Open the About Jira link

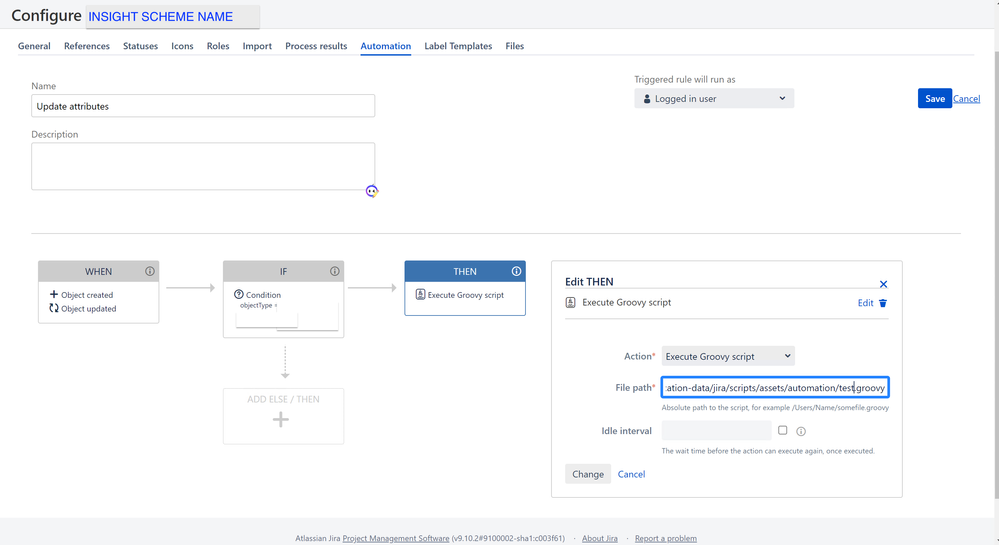click(x=600, y=538)
